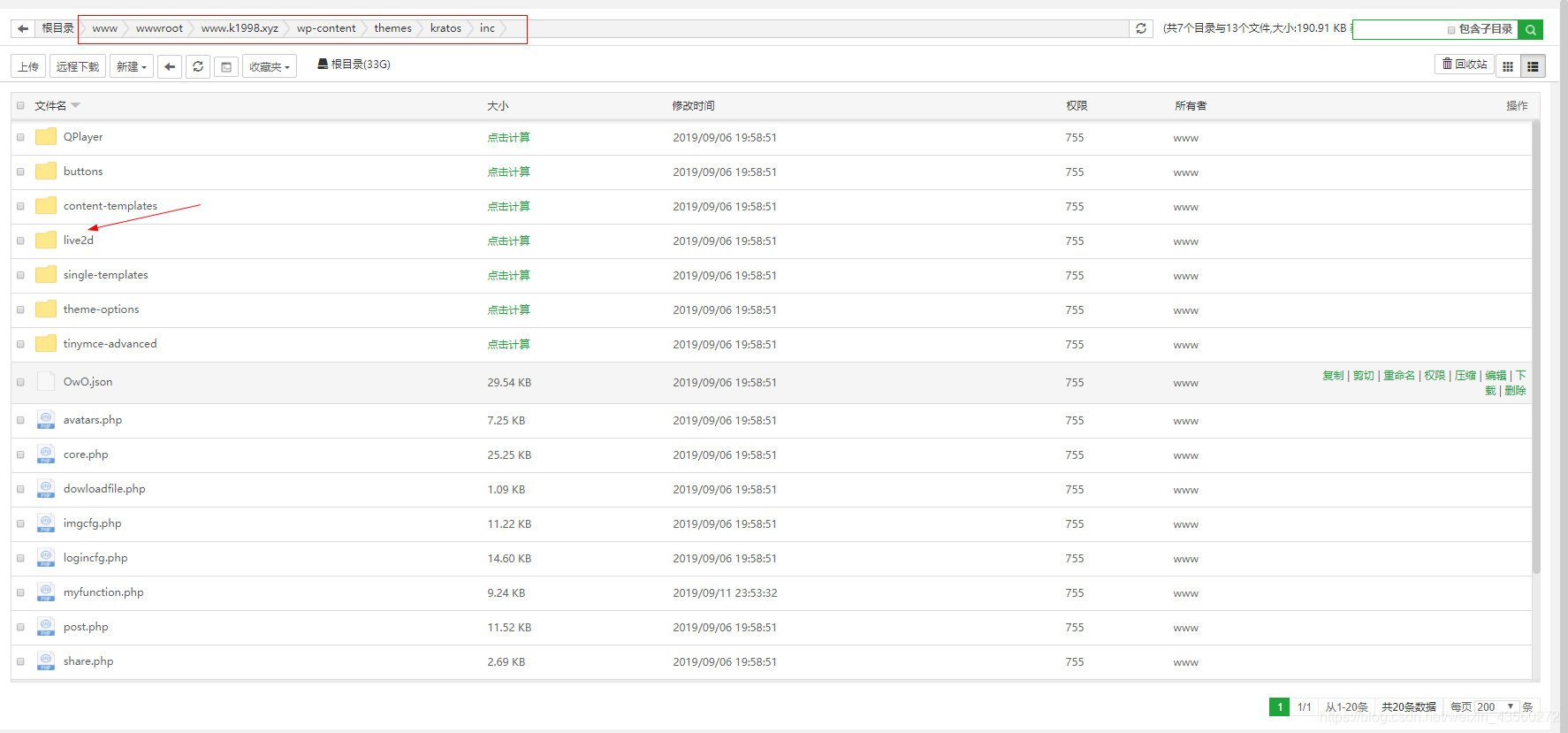Click page 1 pagination button

click(1279, 706)
